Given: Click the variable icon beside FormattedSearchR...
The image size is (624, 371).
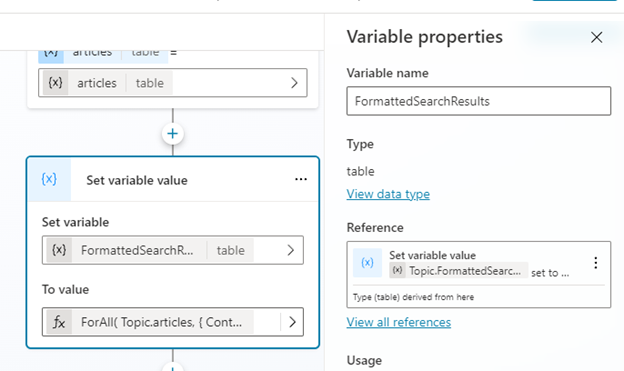Looking at the screenshot, I should [x=59, y=250].
